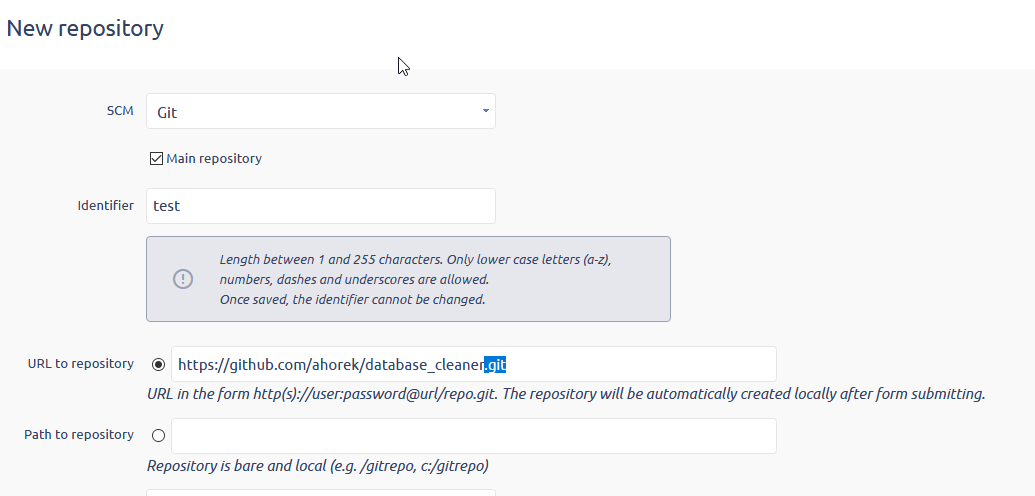Image resolution: width=1035 pixels, height=496 pixels.
Task: Click the 'Repository is bare and local' hint
Action: tap(317, 465)
